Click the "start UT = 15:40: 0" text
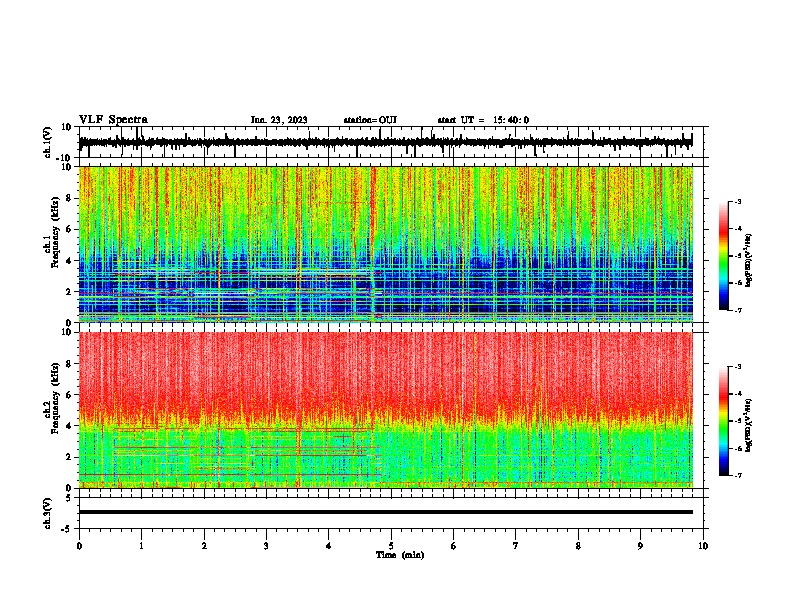The width and height of the screenshot is (792, 612). (x=483, y=120)
